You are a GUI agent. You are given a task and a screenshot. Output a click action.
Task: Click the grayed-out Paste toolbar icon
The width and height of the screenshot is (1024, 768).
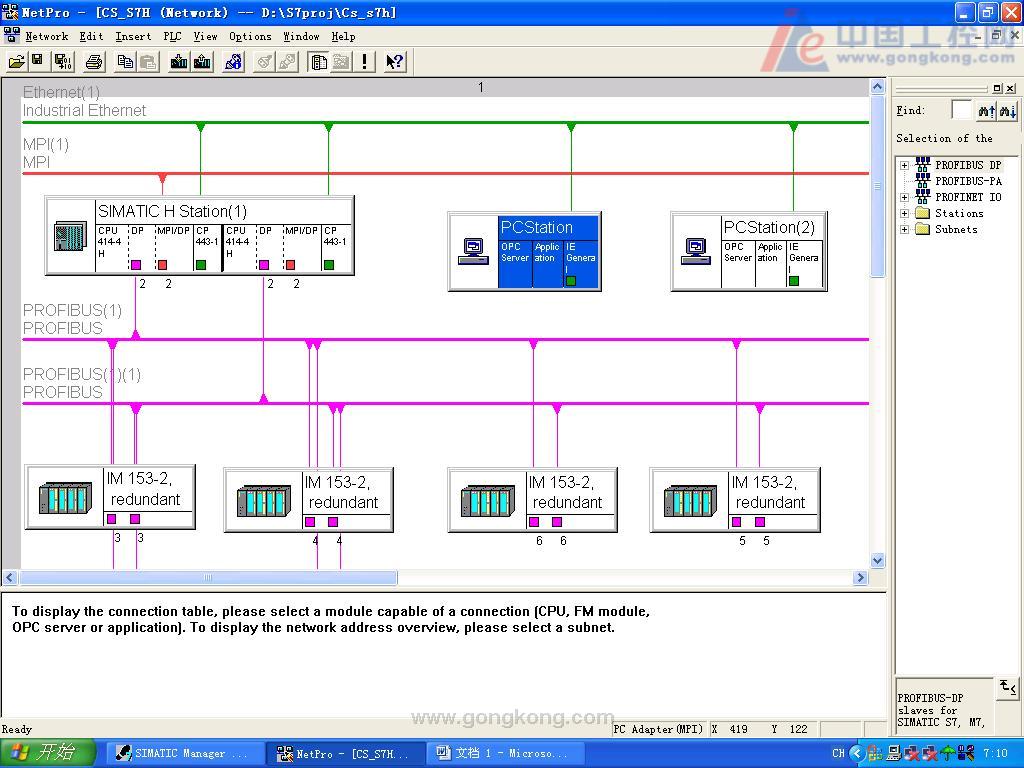(148, 61)
